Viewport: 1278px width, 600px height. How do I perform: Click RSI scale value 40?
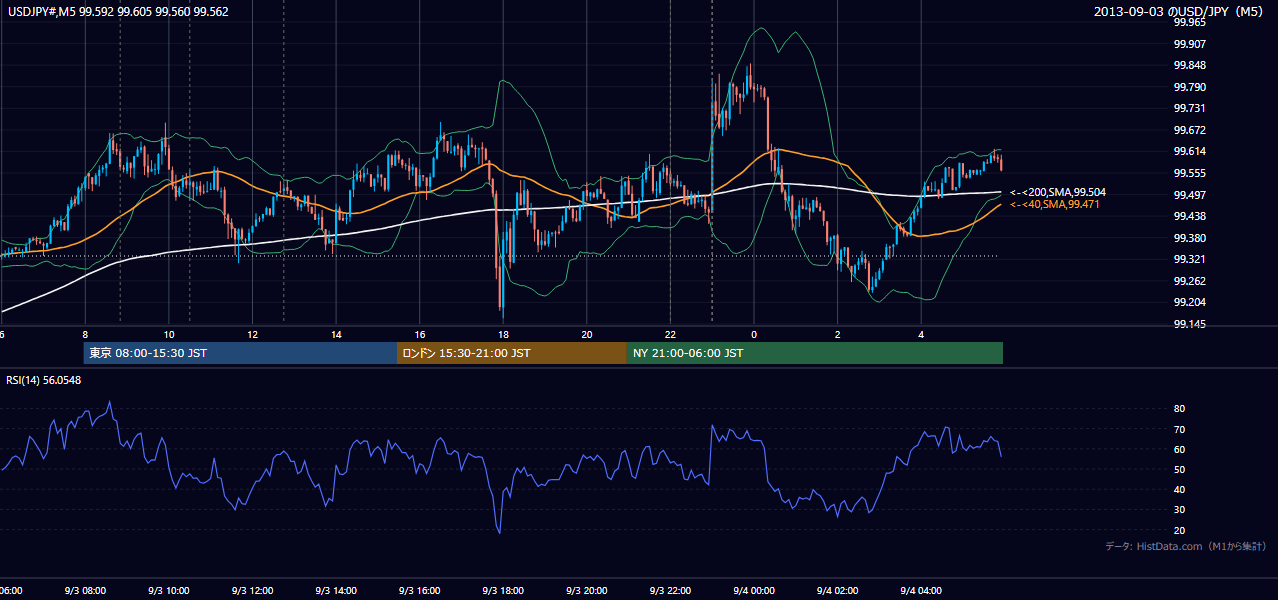point(1179,490)
